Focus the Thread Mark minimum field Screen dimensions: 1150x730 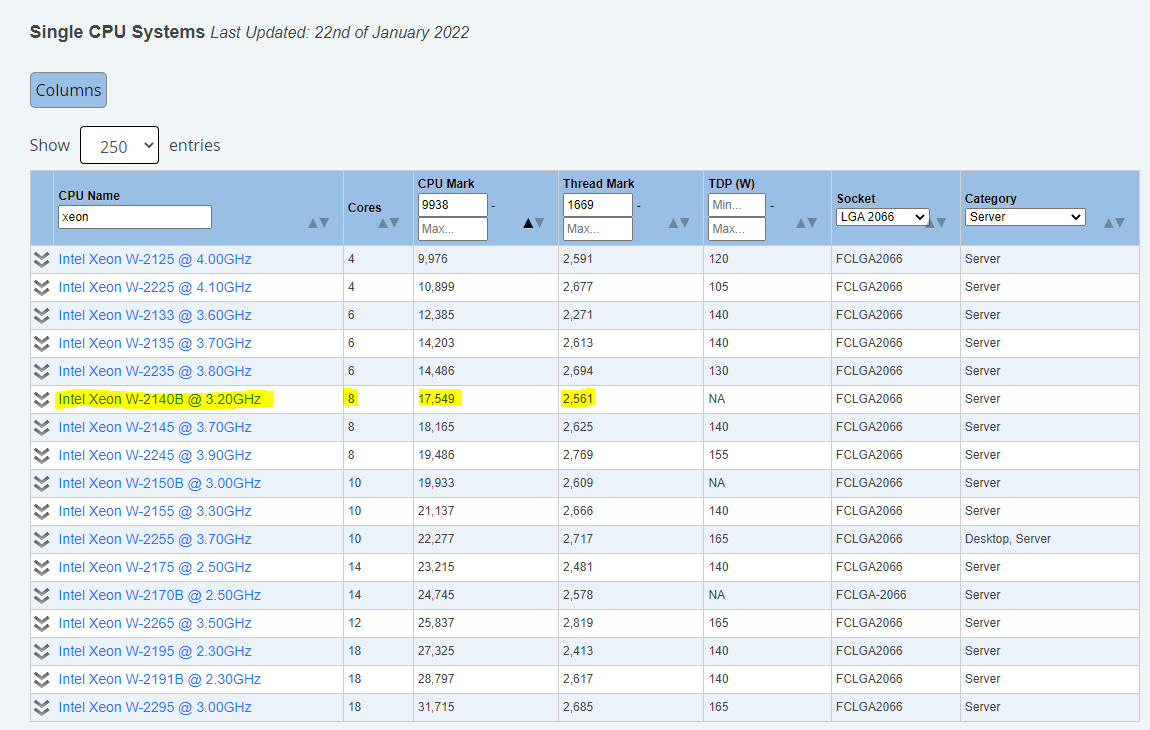pos(598,205)
